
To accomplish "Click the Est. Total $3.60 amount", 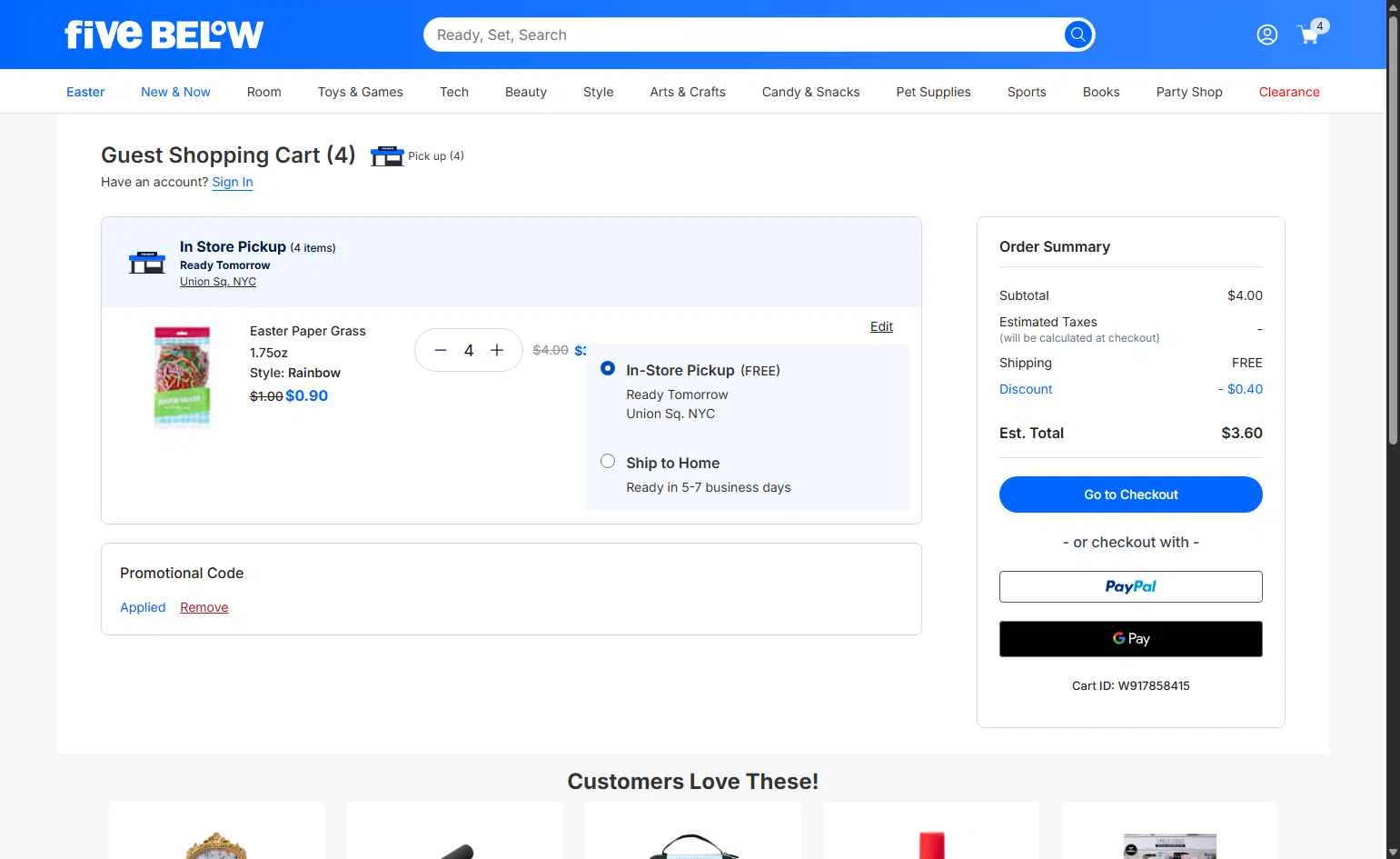I will point(1242,433).
